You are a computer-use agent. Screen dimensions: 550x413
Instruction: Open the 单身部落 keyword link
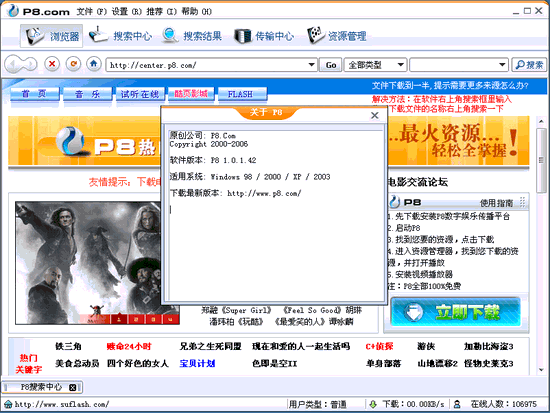tap(383, 363)
